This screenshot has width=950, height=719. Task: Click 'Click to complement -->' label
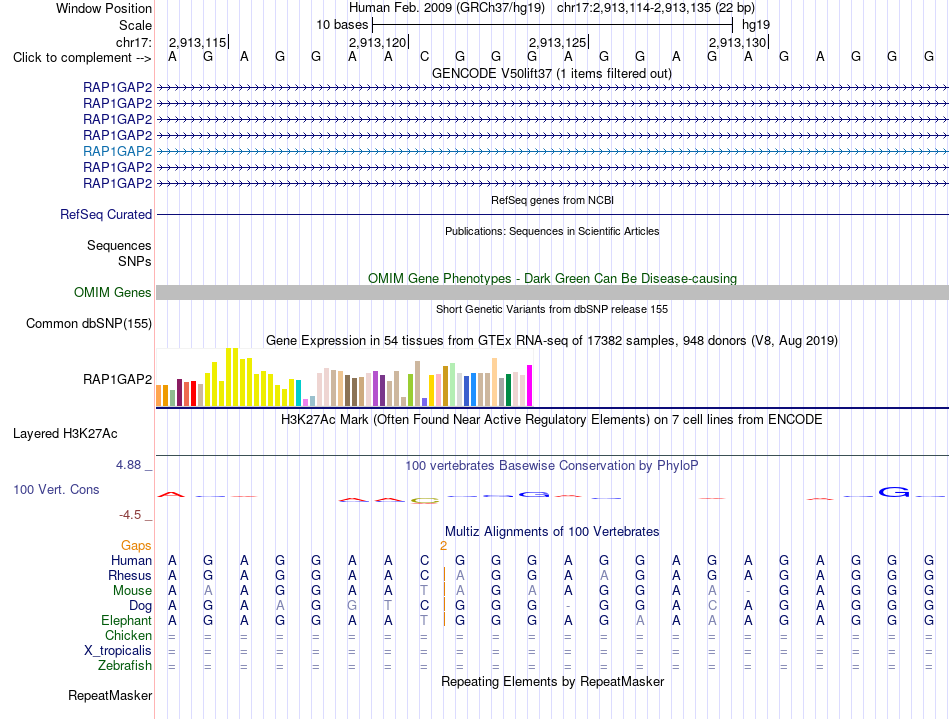coord(82,58)
